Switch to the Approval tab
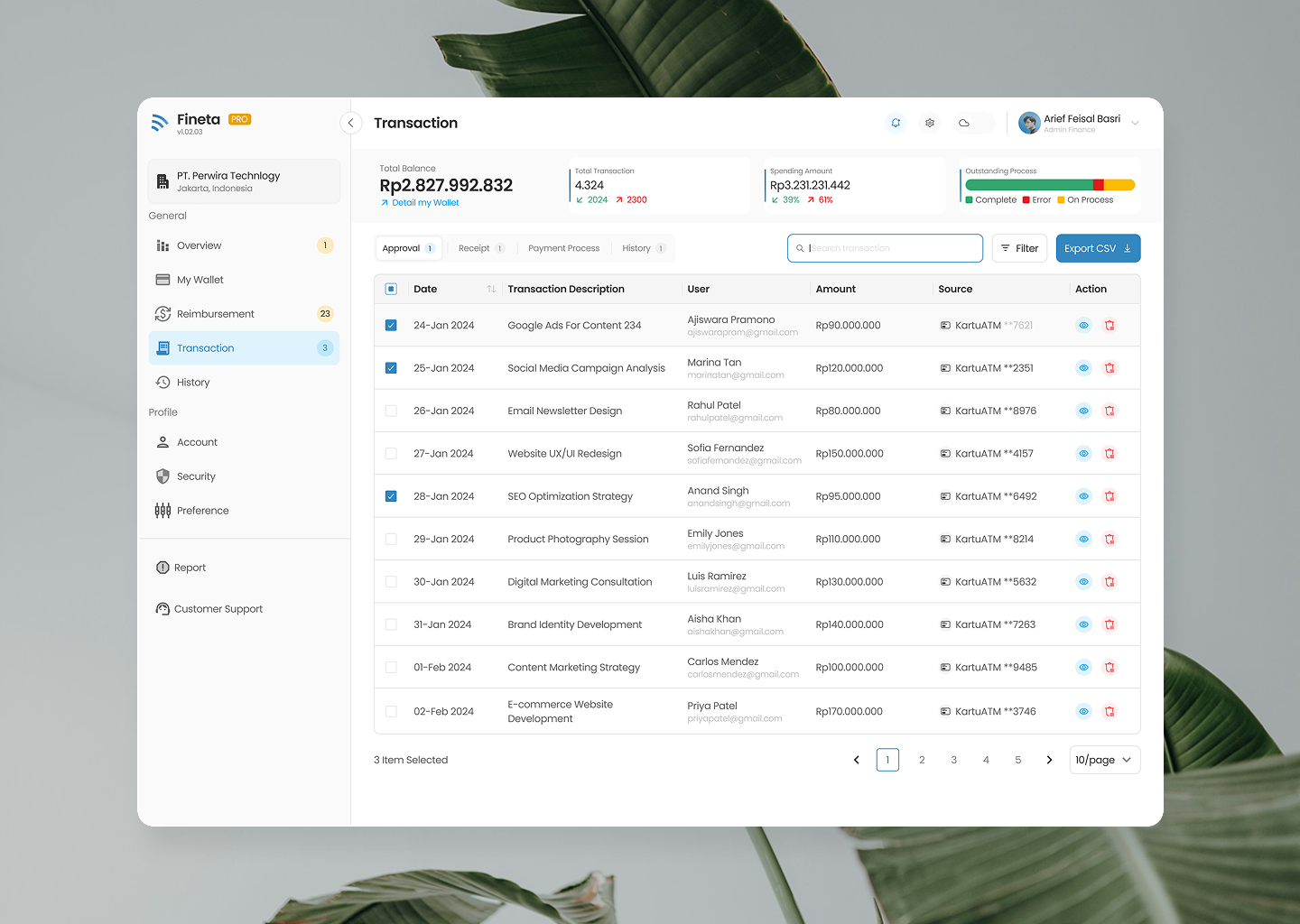This screenshot has height=924, width=1300. (x=409, y=248)
